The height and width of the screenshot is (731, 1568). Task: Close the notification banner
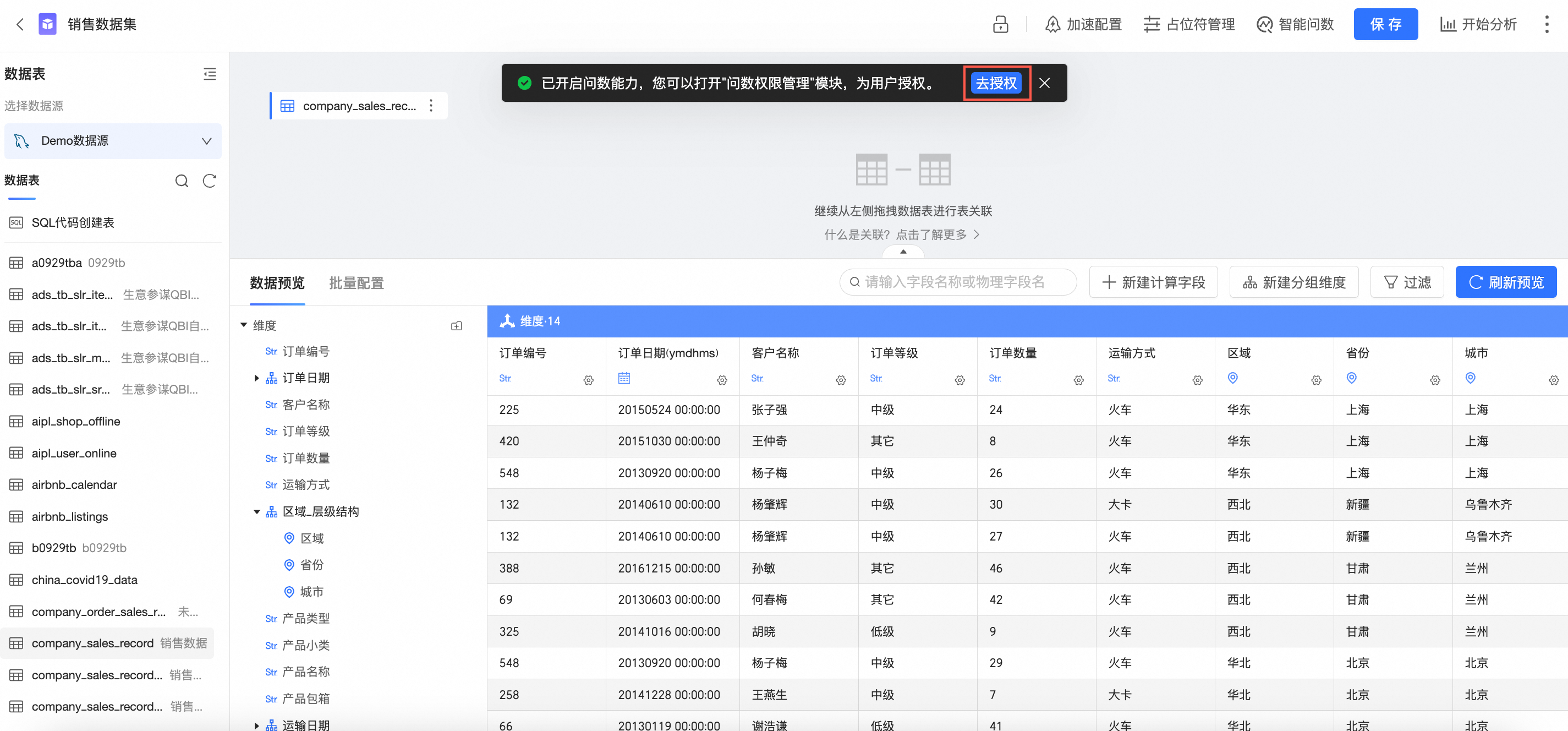click(x=1044, y=83)
